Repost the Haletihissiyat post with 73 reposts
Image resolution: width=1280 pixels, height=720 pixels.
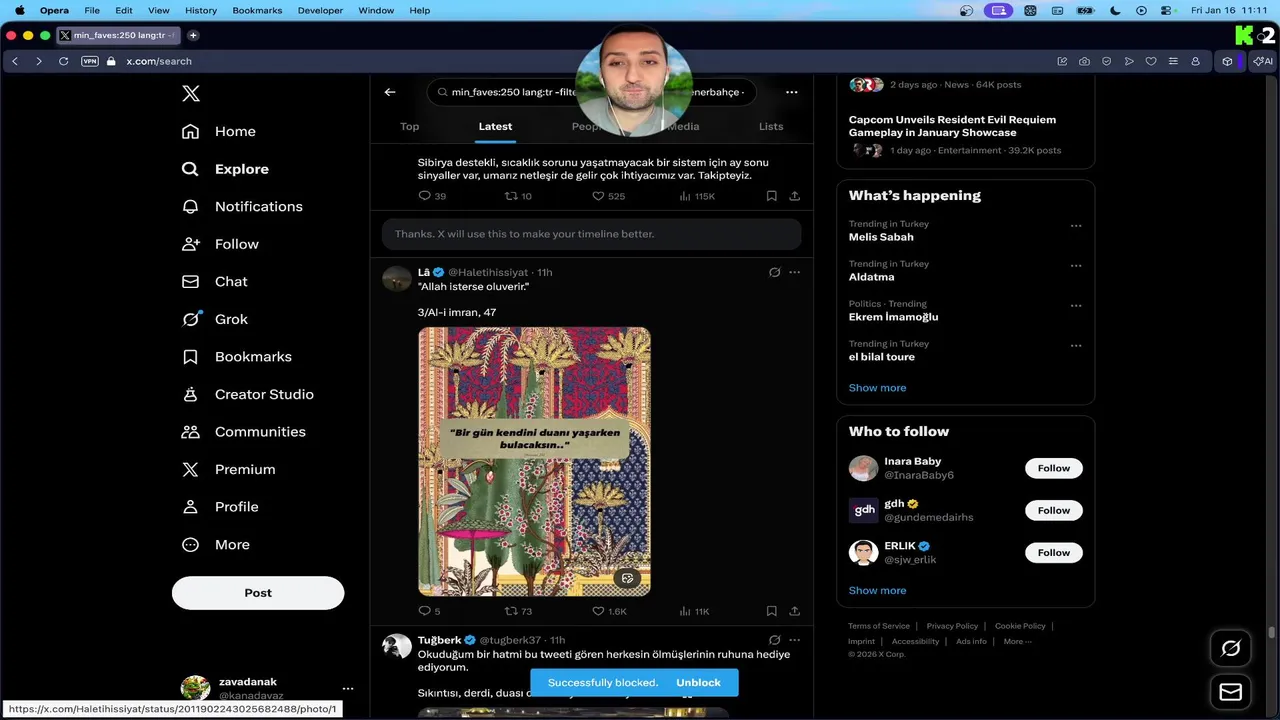518,611
